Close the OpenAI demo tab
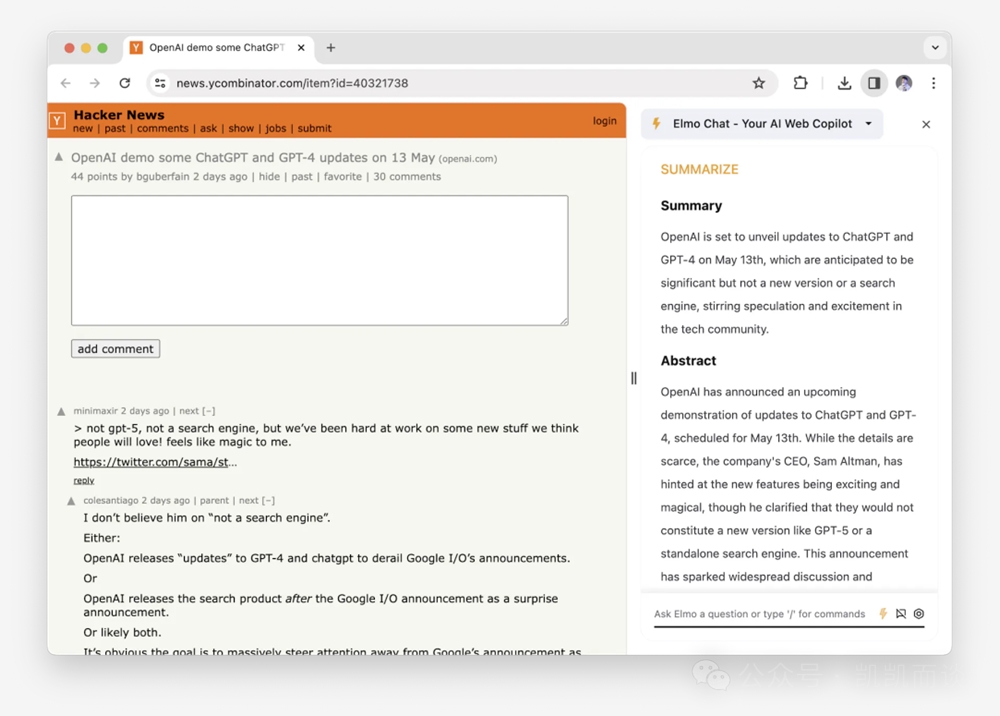Screen dimensions: 1000x716 pyautogui.click(x=301, y=48)
